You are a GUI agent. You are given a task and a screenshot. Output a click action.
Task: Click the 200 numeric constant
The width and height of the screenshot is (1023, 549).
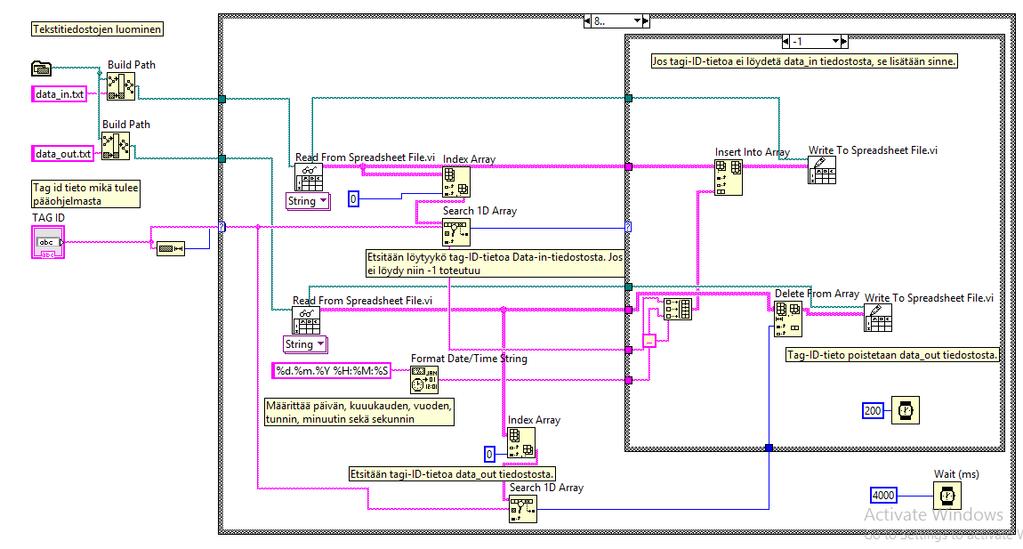coord(872,411)
